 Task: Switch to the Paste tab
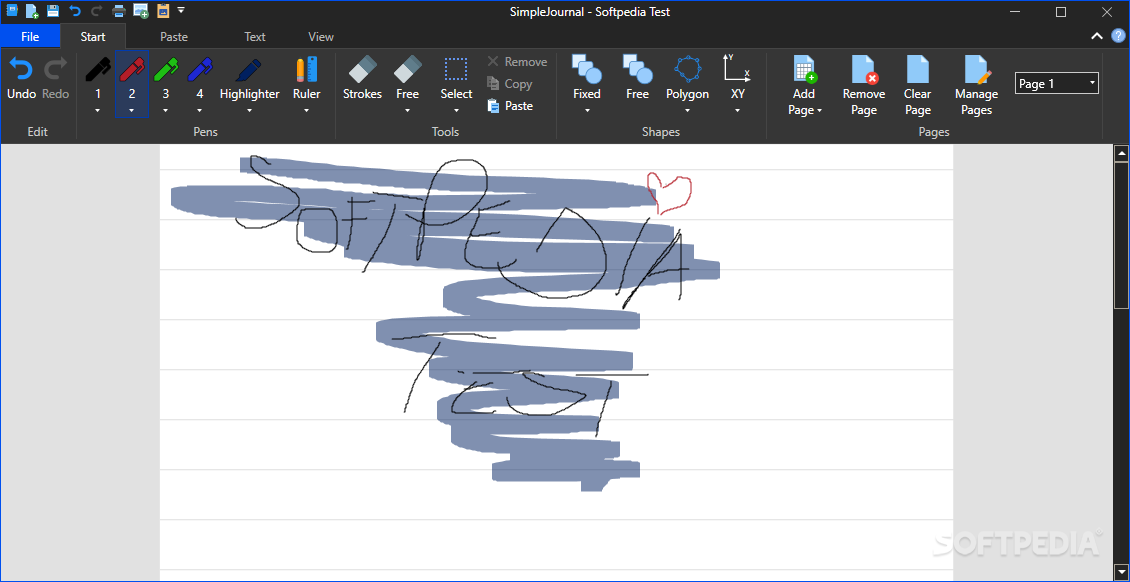174,37
